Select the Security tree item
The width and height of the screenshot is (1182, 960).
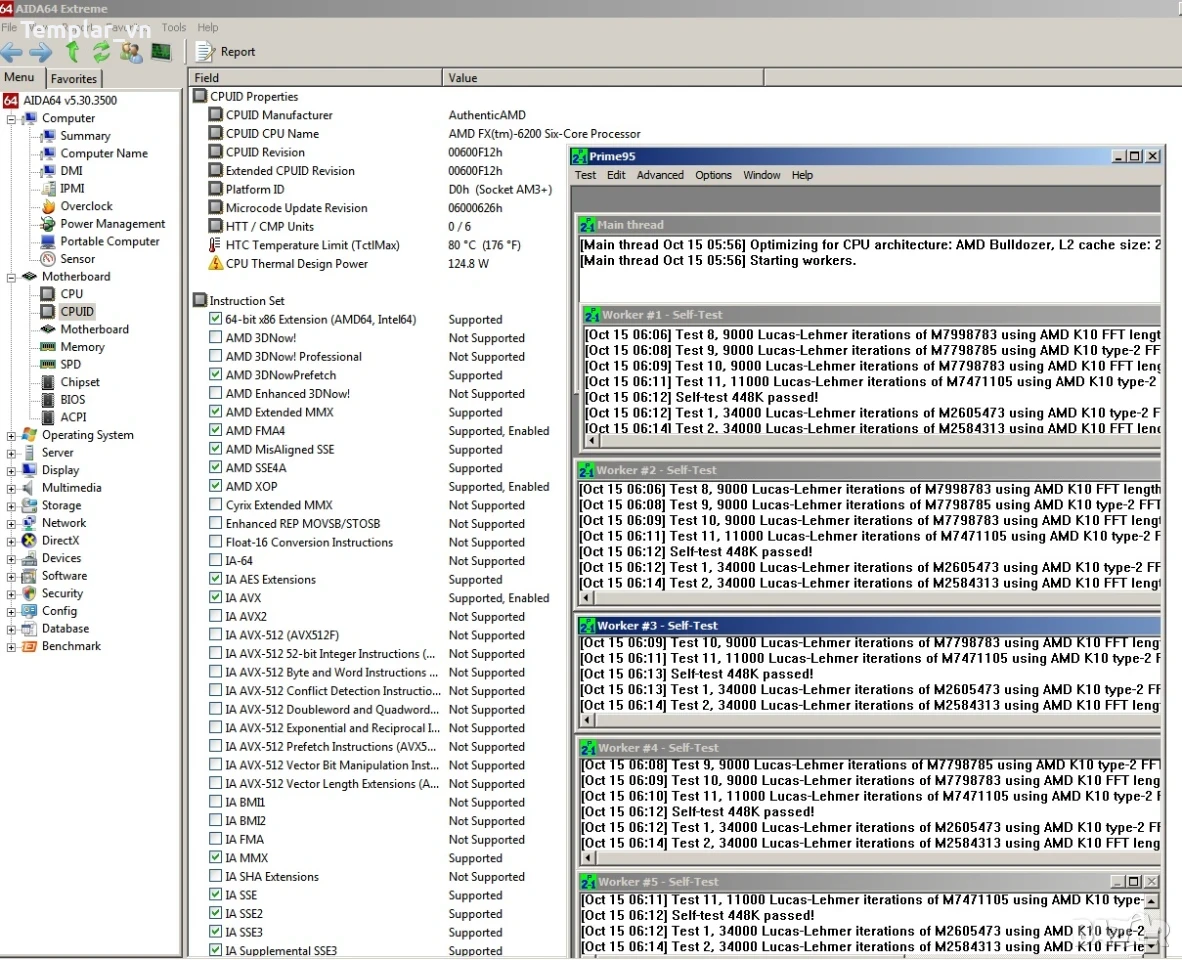(x=62, y=593)
